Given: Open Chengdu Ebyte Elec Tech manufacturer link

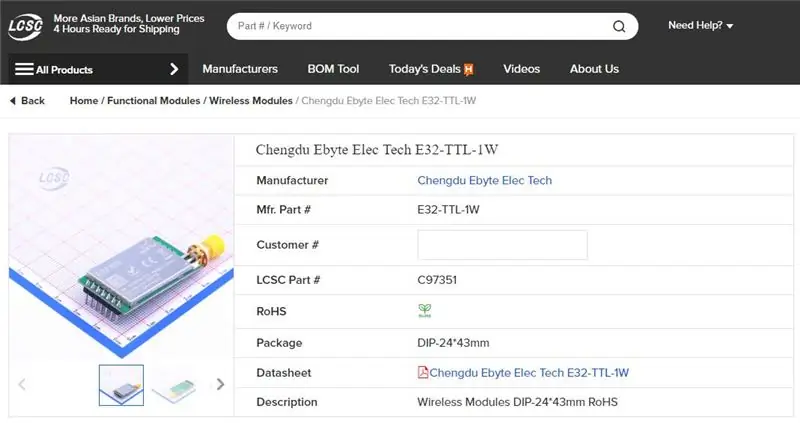Looking at the screenshot, I should (485, 181).
